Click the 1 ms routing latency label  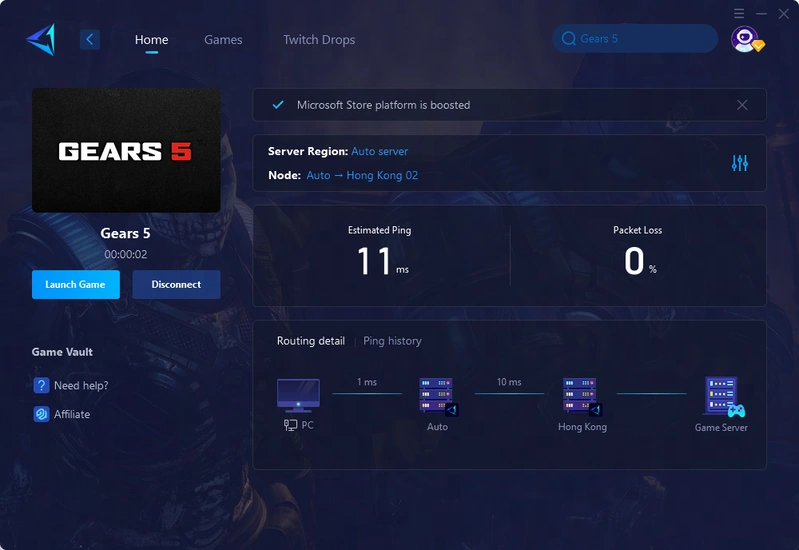[367, 382]
